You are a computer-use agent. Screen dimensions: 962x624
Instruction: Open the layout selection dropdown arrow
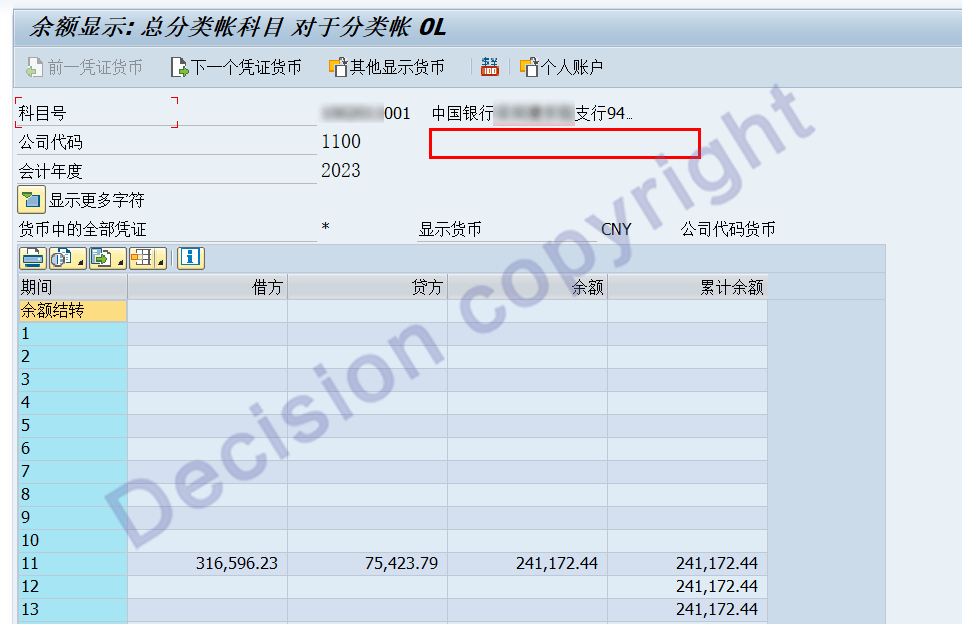(x=161, y=262)
